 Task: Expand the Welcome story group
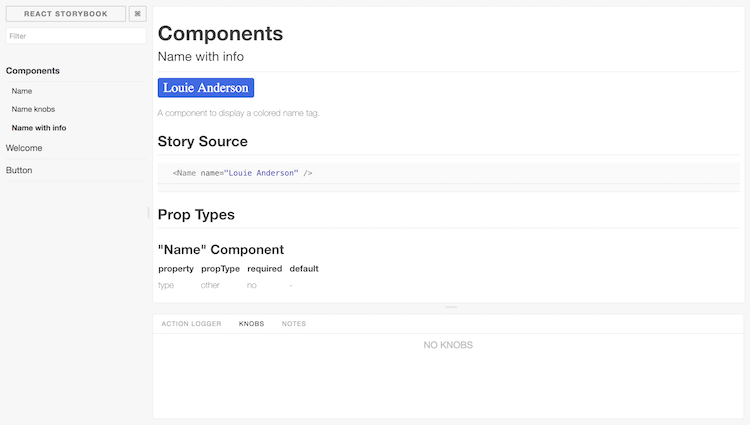coord(24,148)
